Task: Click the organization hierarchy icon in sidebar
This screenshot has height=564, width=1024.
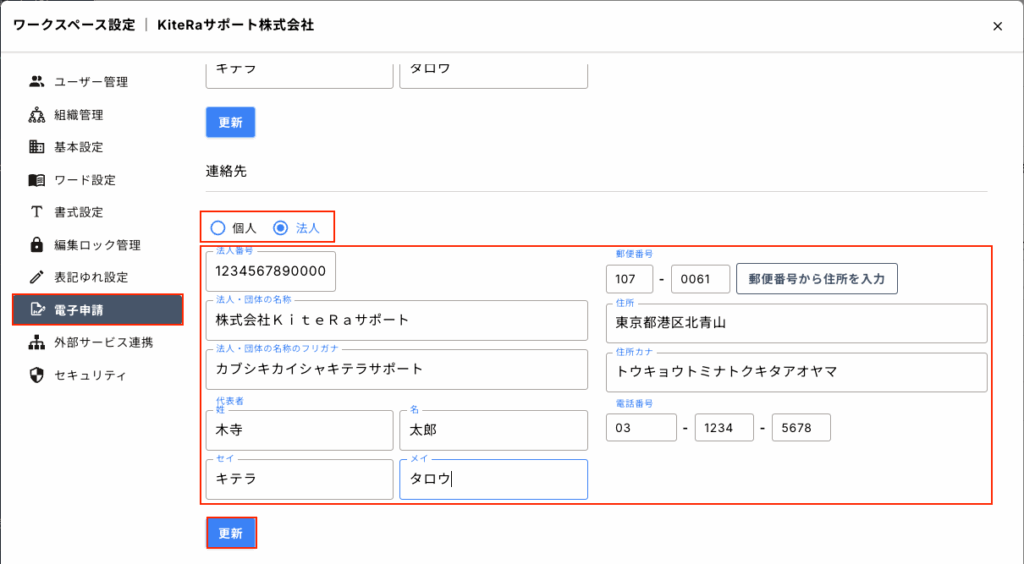Action: click(x=37, y=115)
